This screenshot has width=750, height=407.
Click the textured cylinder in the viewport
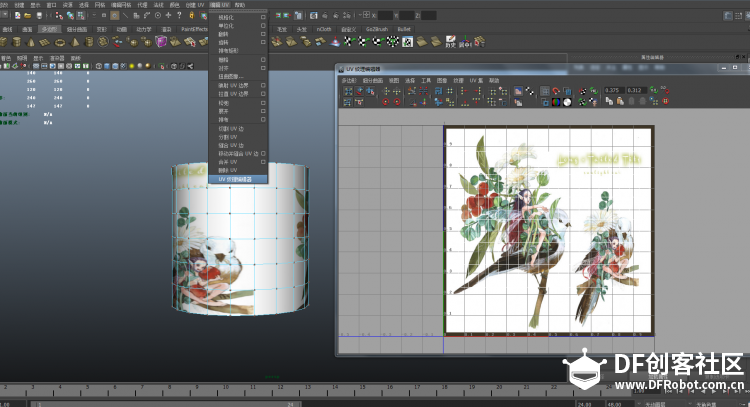pyautogui.click(x=240, y=239)
